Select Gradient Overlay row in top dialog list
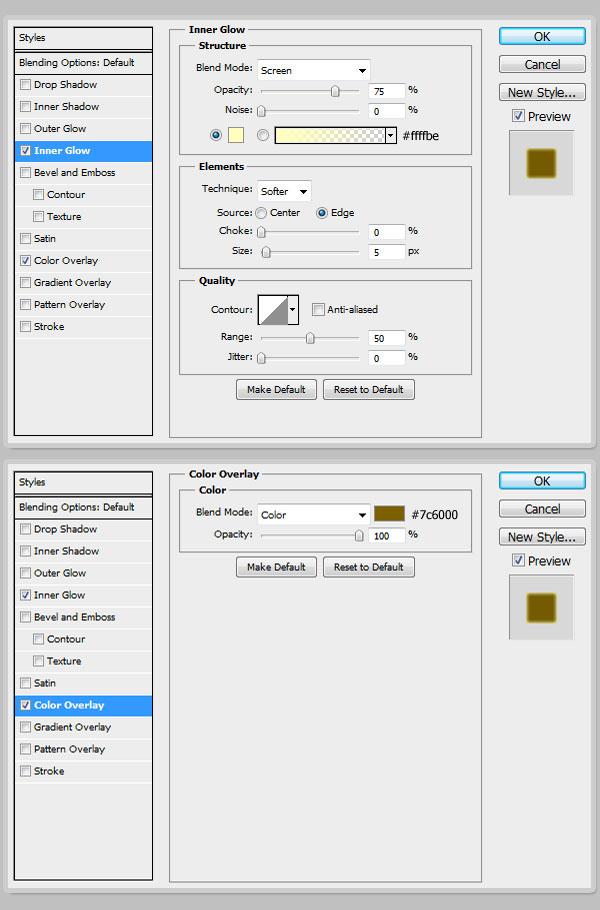 pyautogui.click(x=83, y=283)
